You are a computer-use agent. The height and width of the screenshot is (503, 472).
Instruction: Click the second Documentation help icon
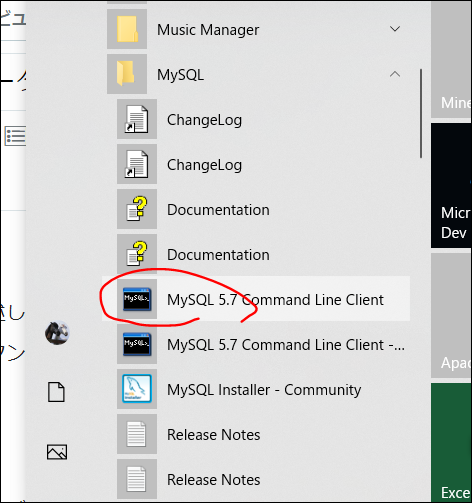[137, 254]
